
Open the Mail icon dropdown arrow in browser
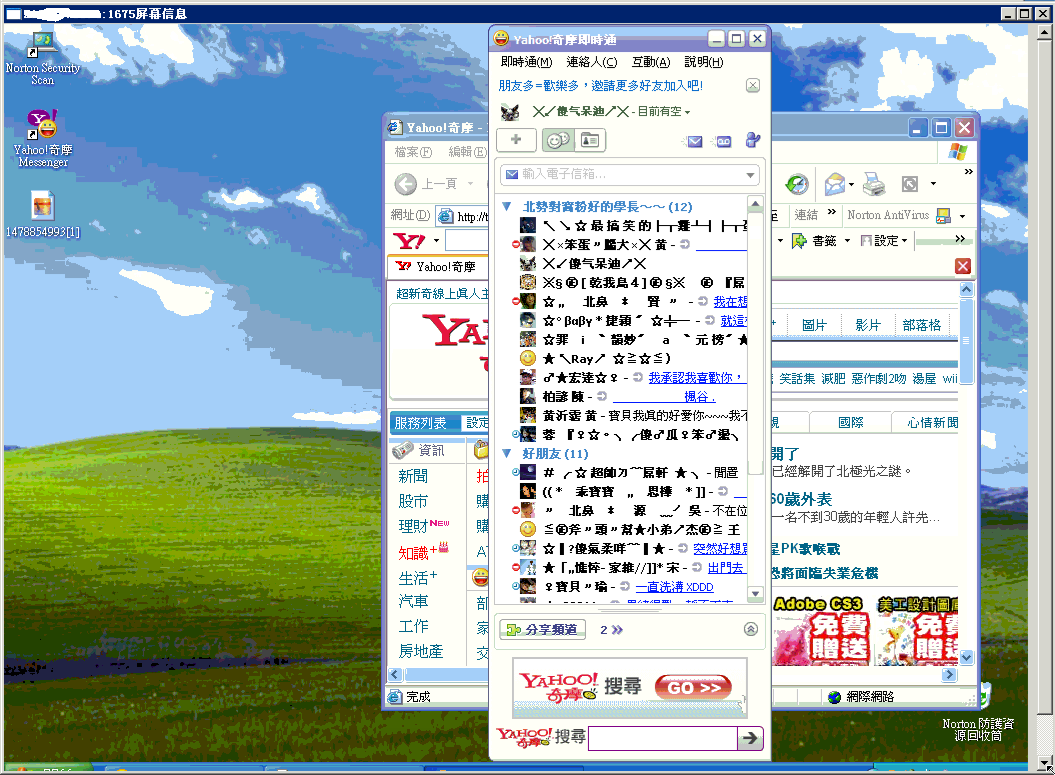coord(851,184)
